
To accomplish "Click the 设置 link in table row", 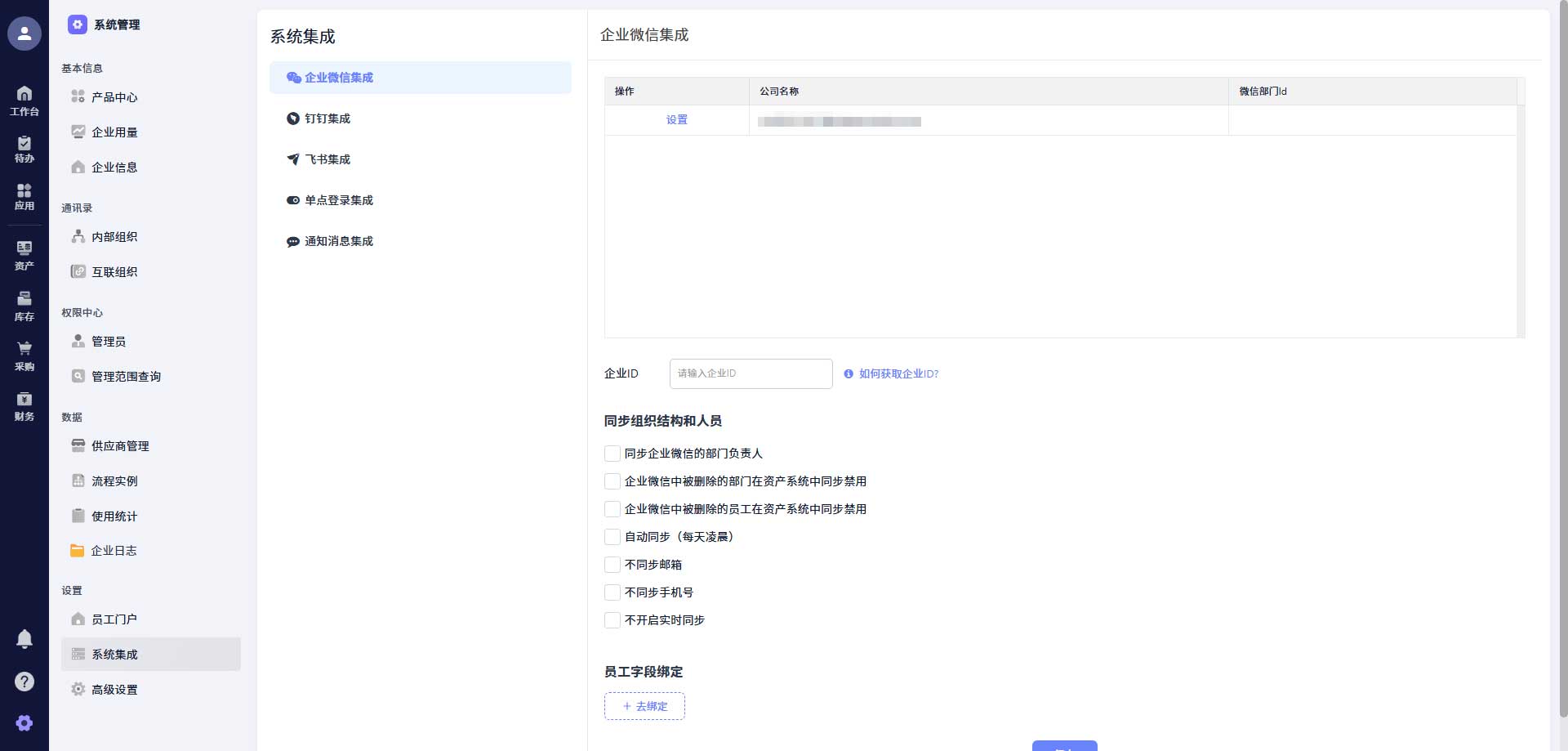I will point(676,119).
